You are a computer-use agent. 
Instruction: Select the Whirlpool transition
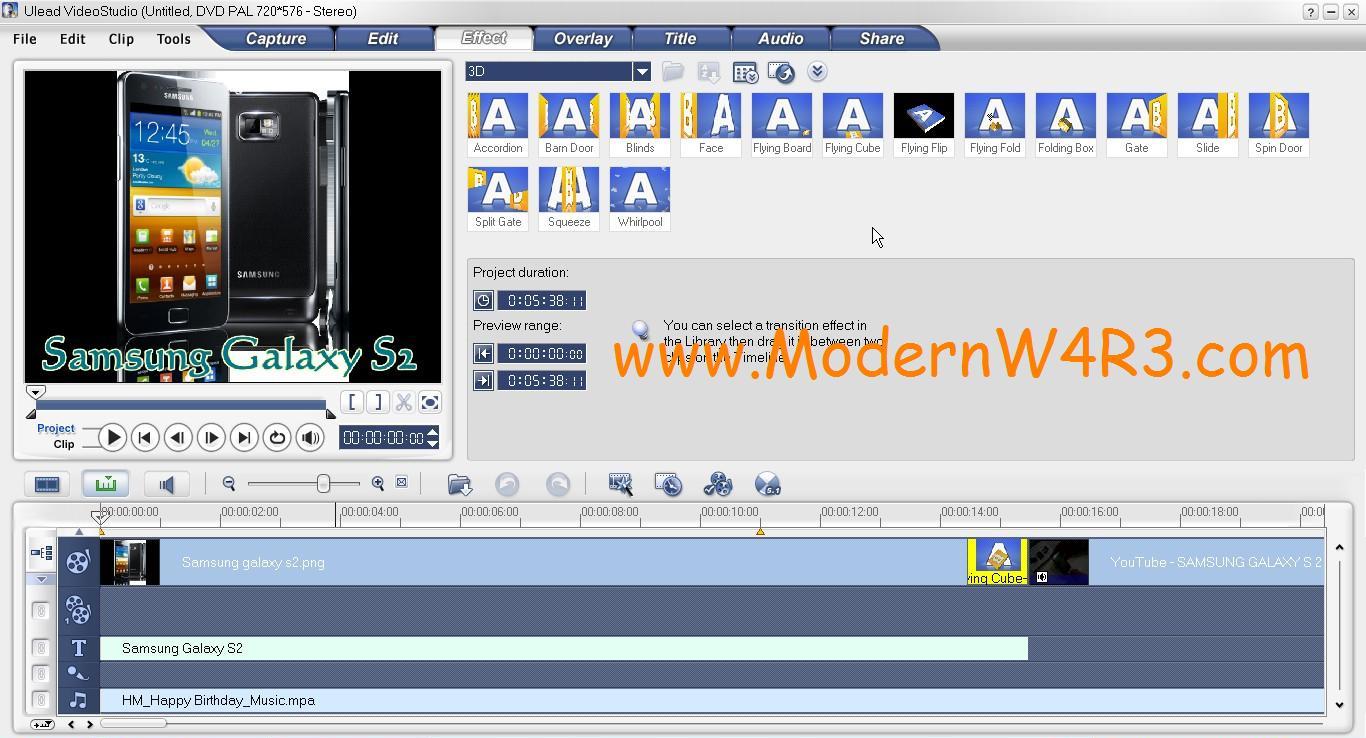pyautogui.click(x=640, y=198)
